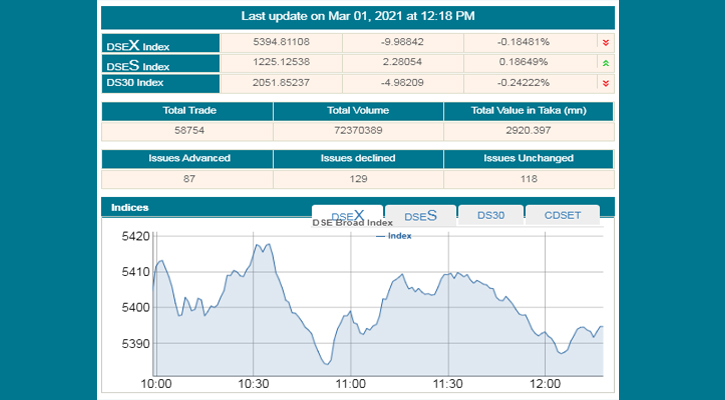Image resolution: width=725 pixels, height=400 pixels.
Task: Select Total Value in Taka header
Action: (x=528, y=110)
